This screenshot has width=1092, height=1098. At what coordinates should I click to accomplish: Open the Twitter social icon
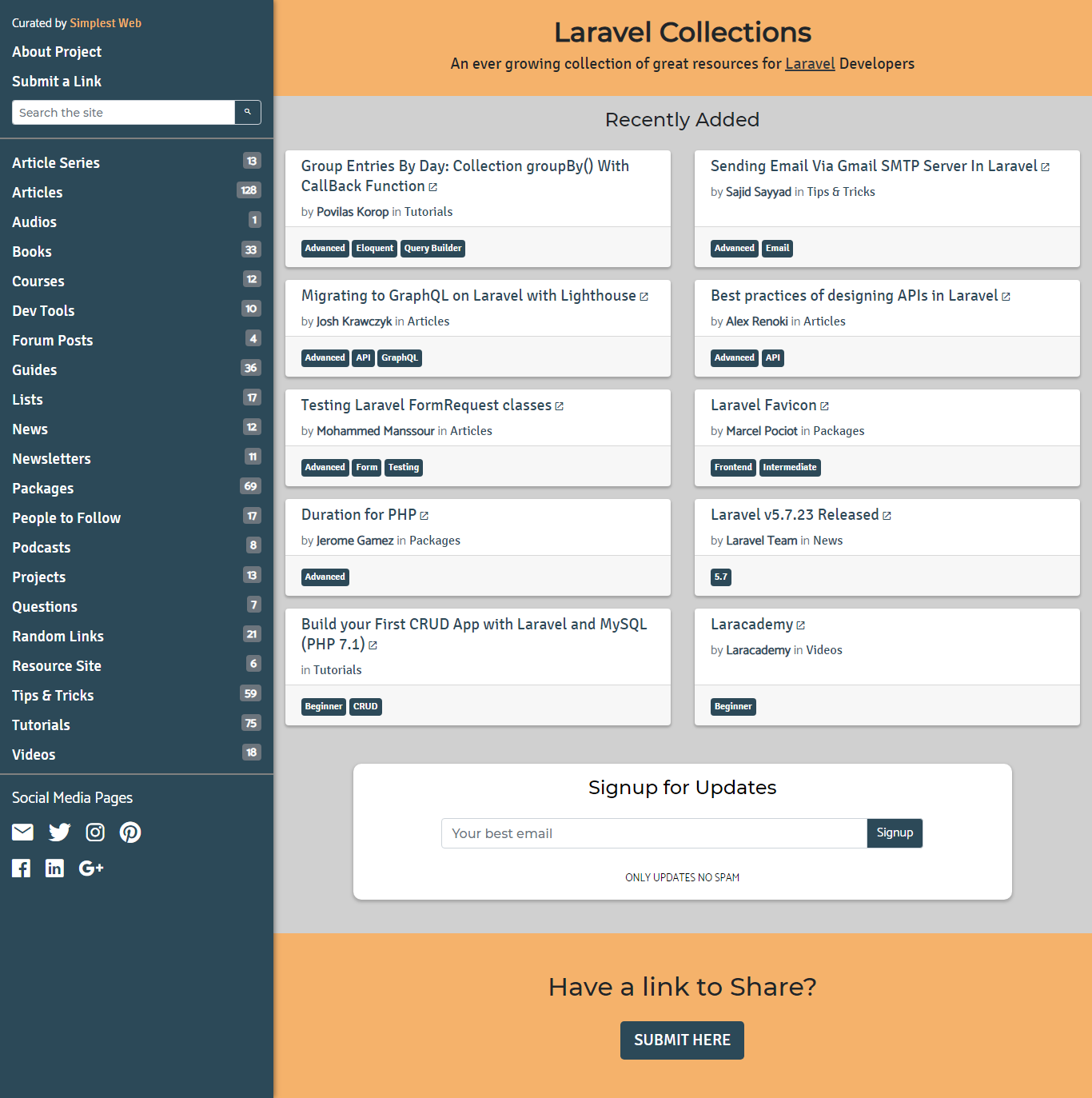coord(58,832)
